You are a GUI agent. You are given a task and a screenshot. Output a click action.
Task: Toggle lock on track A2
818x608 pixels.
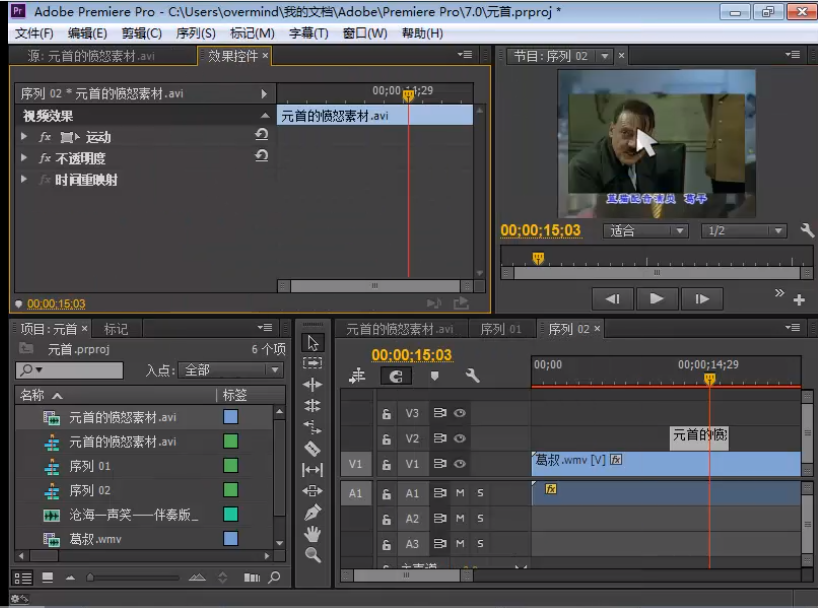point(387,519)
